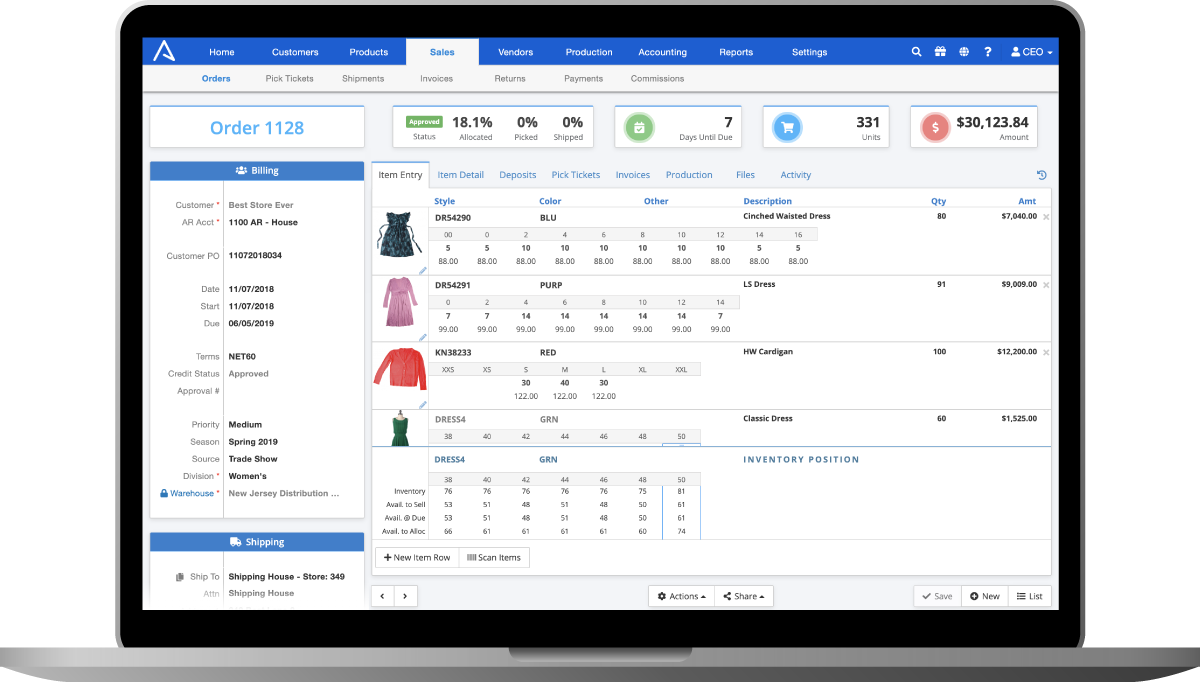Open the Actions dropdown menu
The width and height of the screenshot is (1200, 682).
[x=682, y=596]
